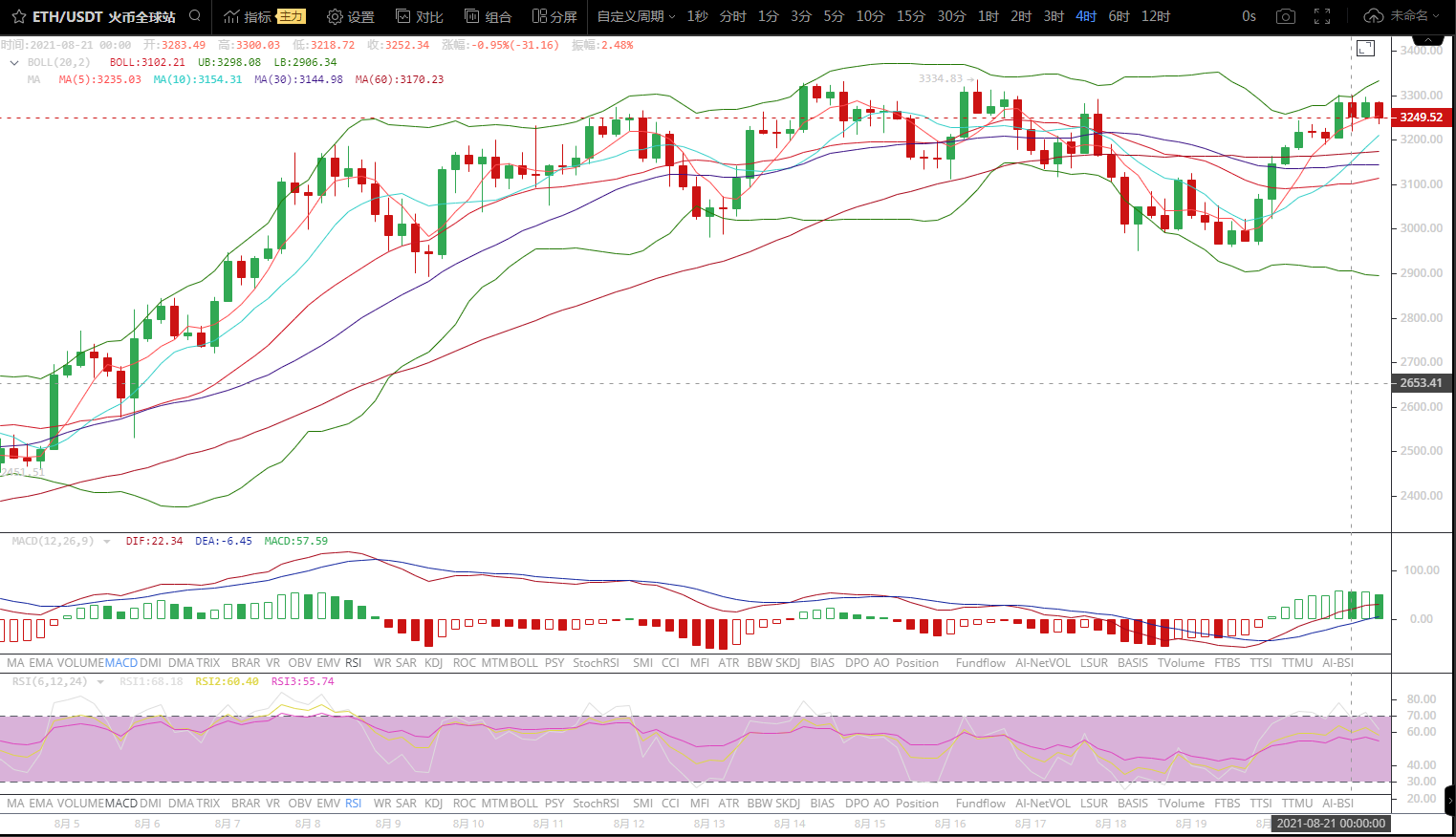
Task: Star ETH/USDT pair as favorite
Action: coord(18,17)
